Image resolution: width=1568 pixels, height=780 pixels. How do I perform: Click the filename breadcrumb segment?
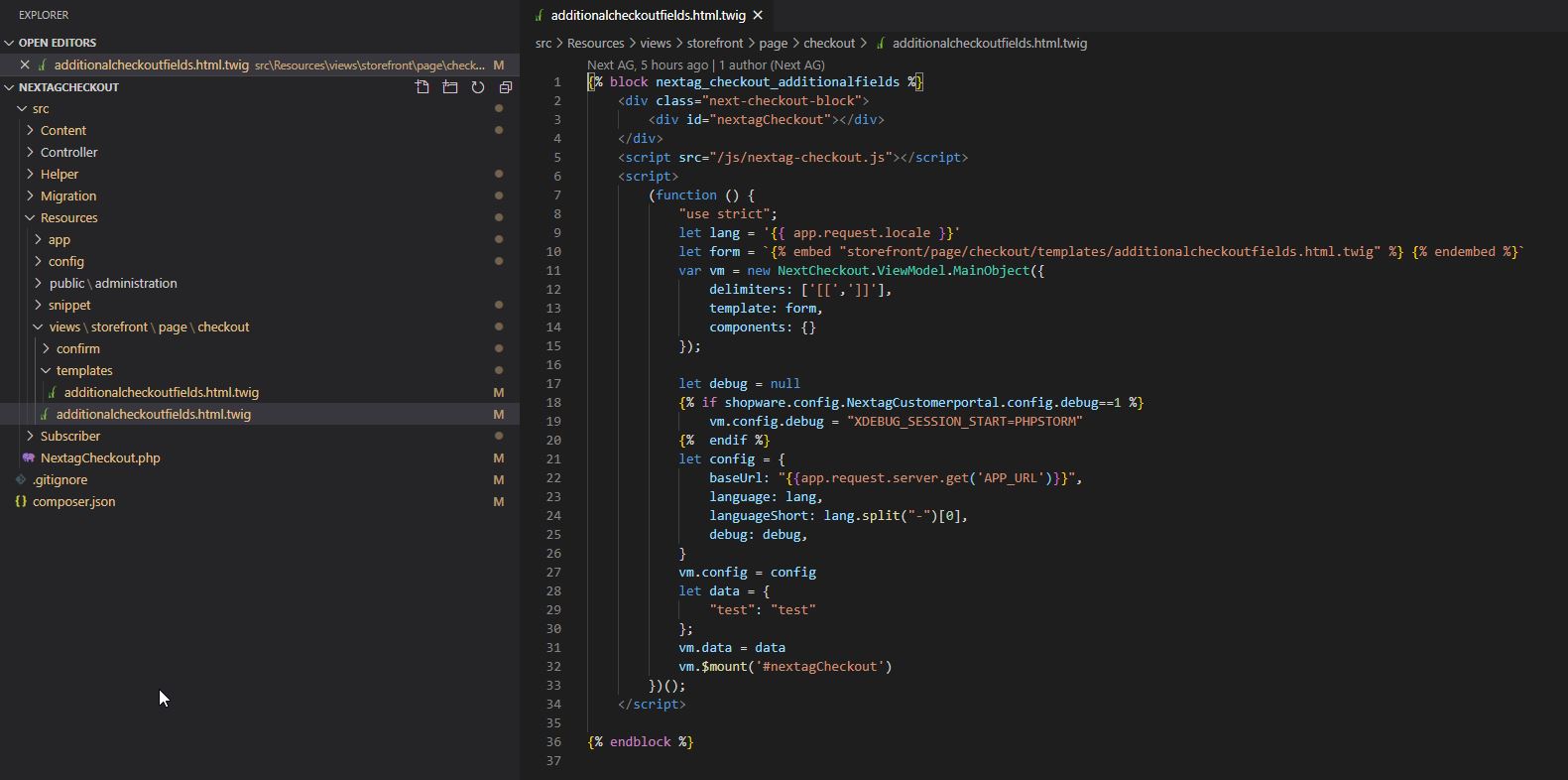(990, 44)
